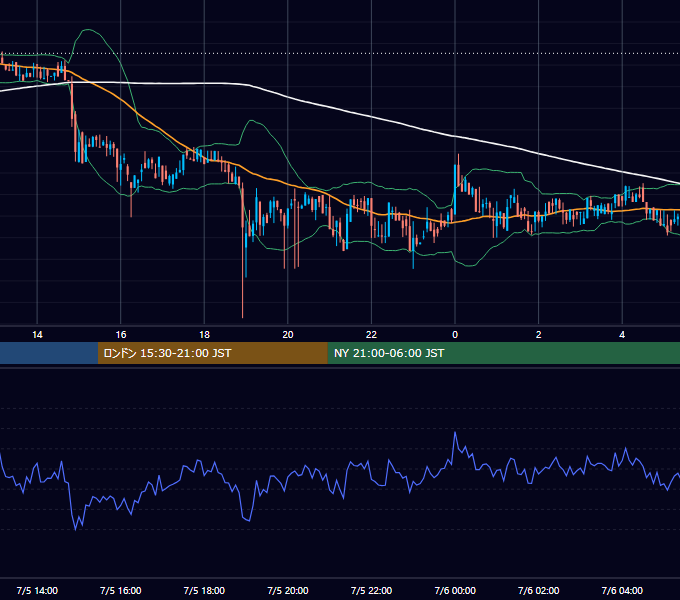Click the 16 hour label on price chart axis

[121, 335]
